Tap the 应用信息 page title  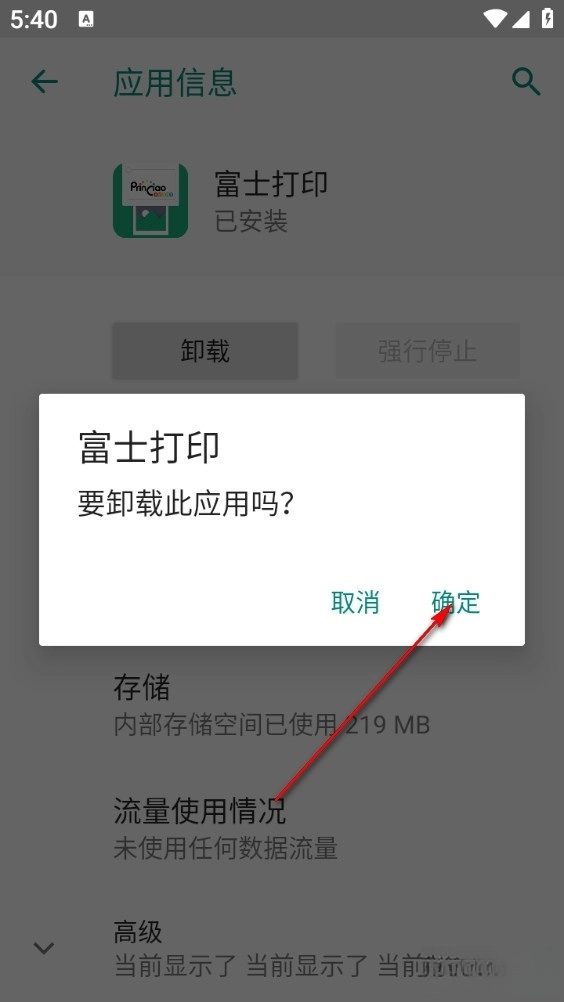click(x=175, y=82)
